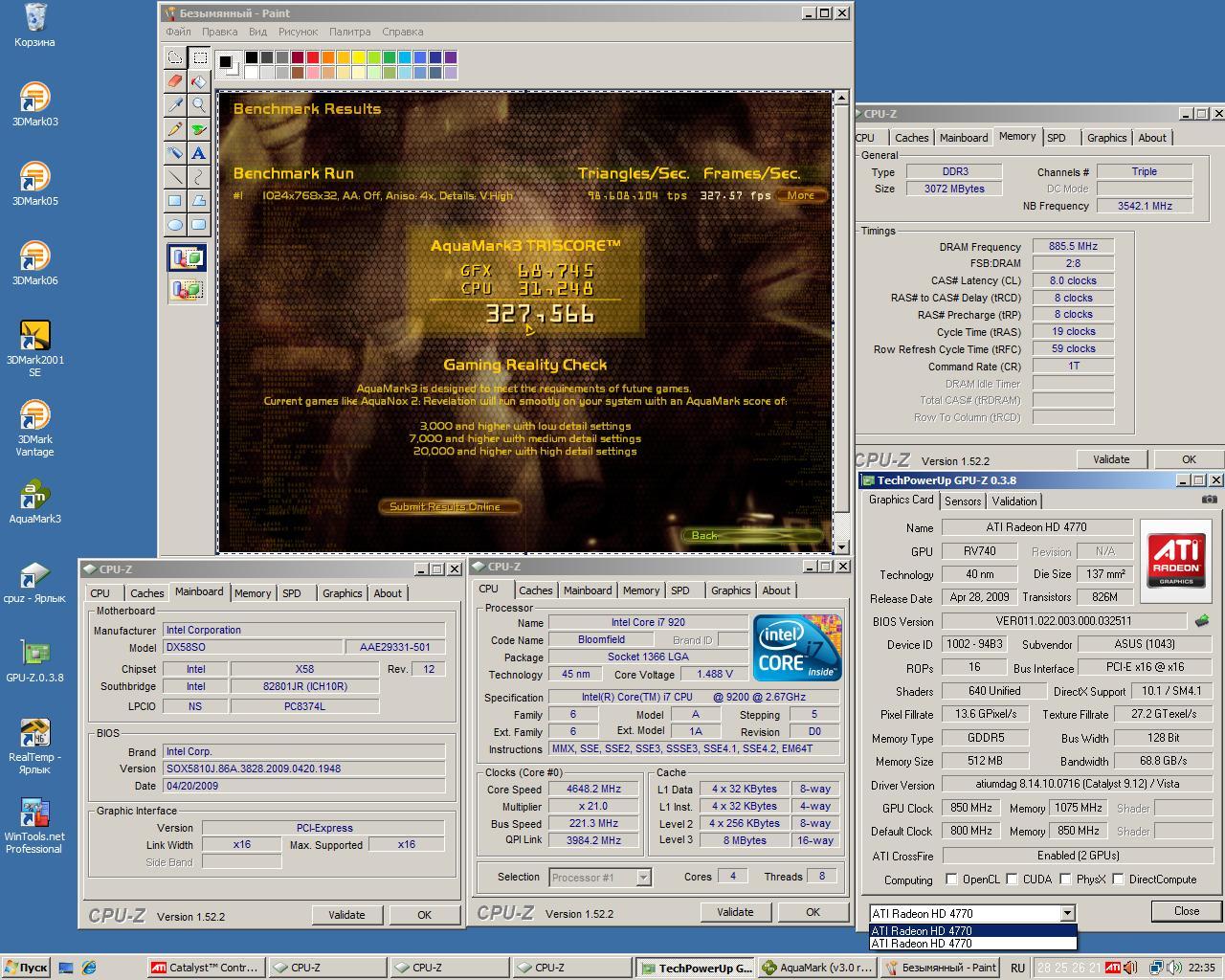Pick the straight Line tool in Paint
The image size is (1225, 980).
click(x=175, y=177)
